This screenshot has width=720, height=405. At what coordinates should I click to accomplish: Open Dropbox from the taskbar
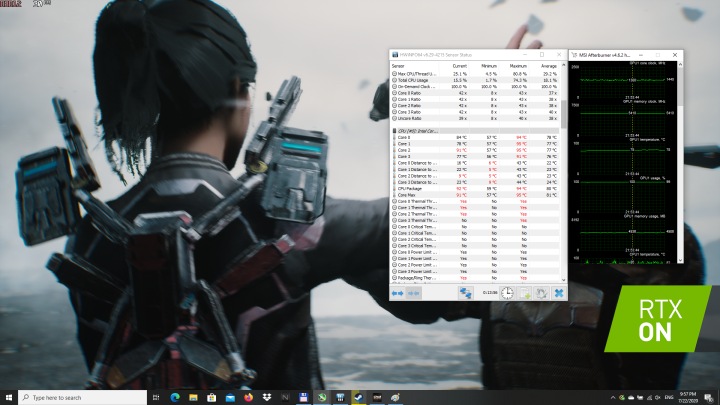point(267,397)
